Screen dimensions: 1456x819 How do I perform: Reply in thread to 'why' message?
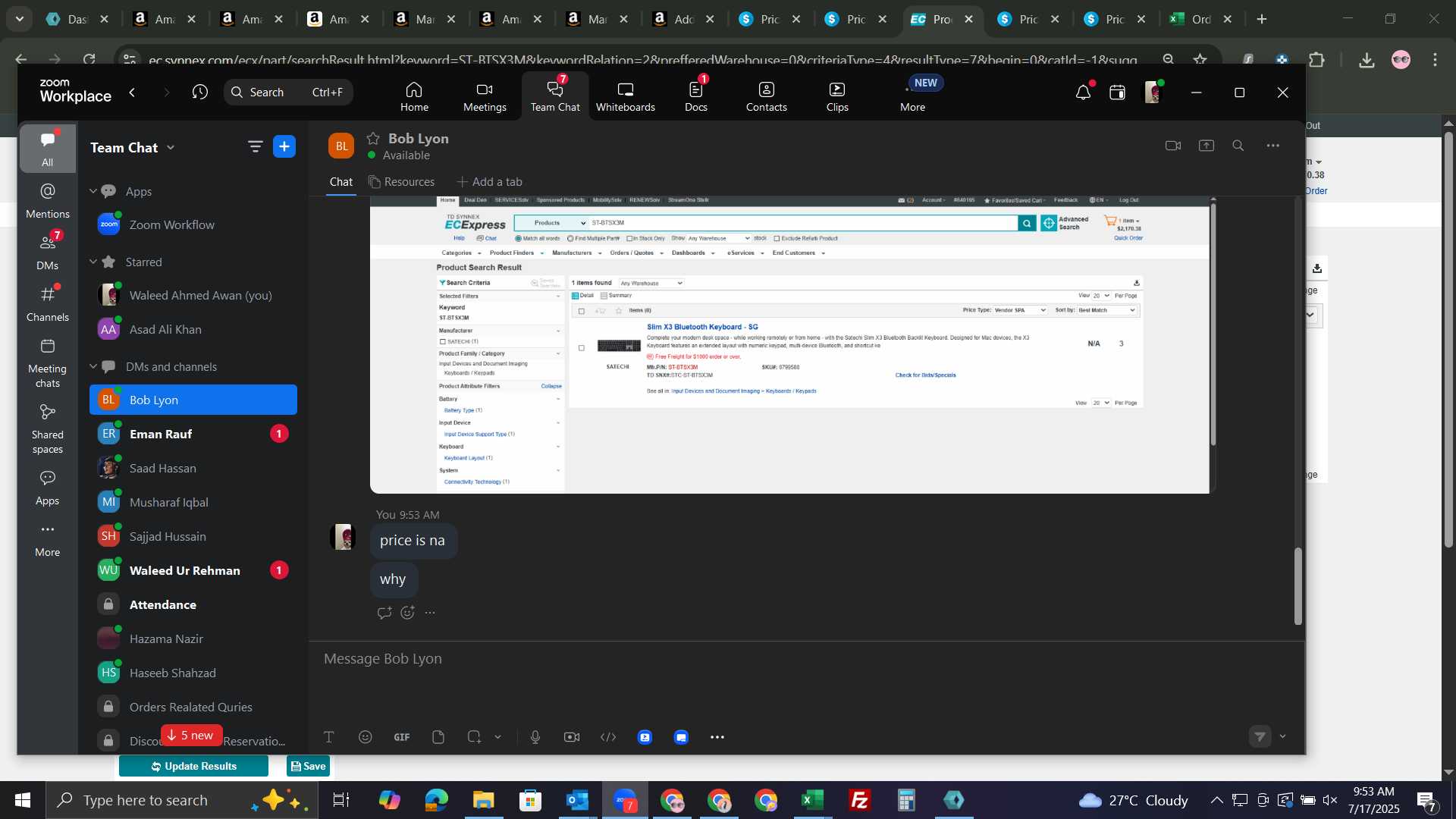pos(384,613)
